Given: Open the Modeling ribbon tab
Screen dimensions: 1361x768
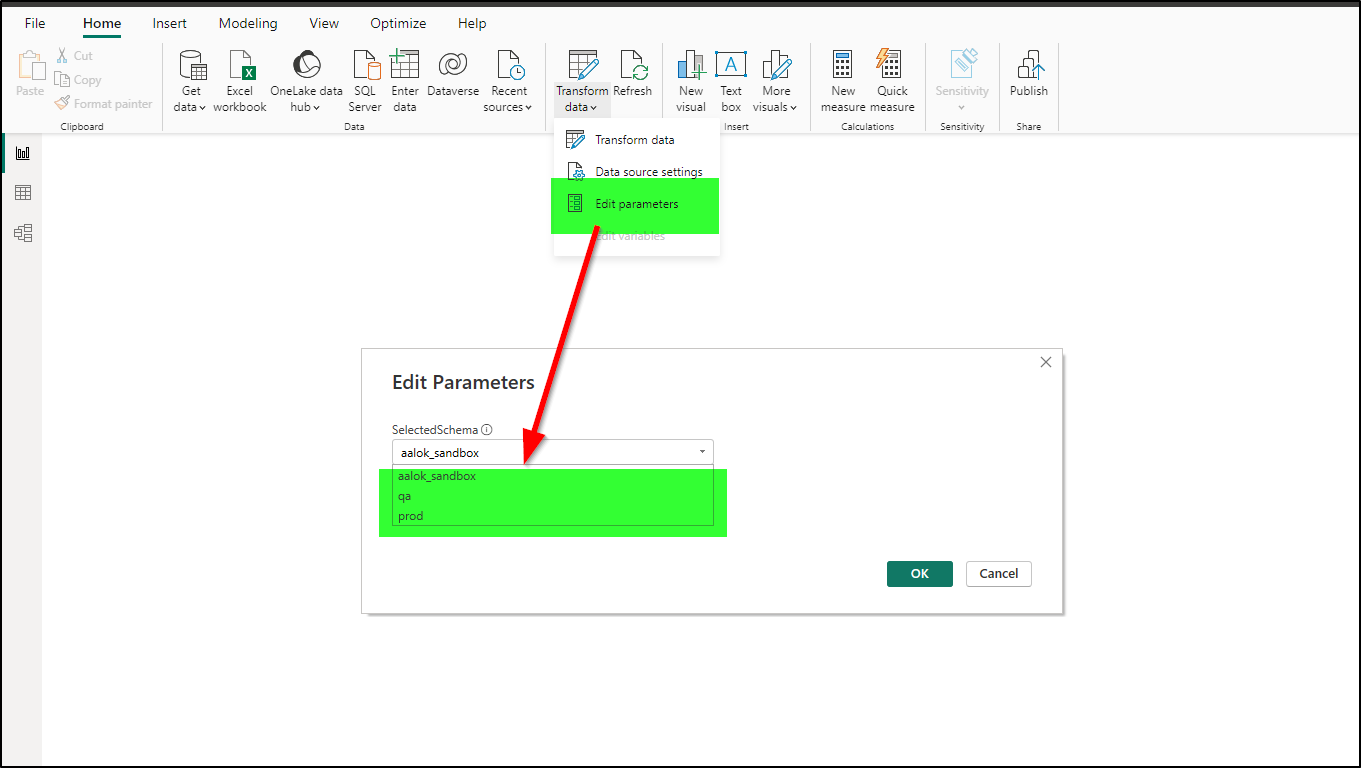Looking at the screenshot, I should coord(248,23).
